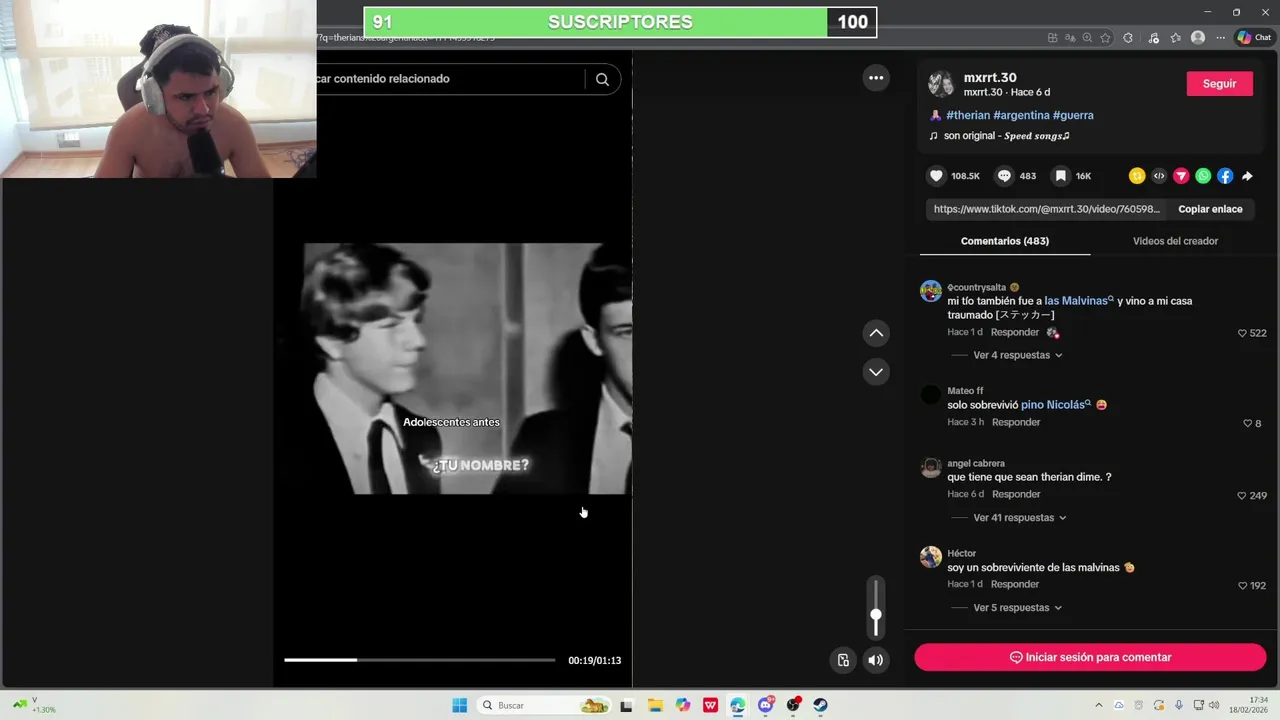Click Copiar enlace button
Viewport: 1280px width, 720px height.
(x=1210, y=209)
